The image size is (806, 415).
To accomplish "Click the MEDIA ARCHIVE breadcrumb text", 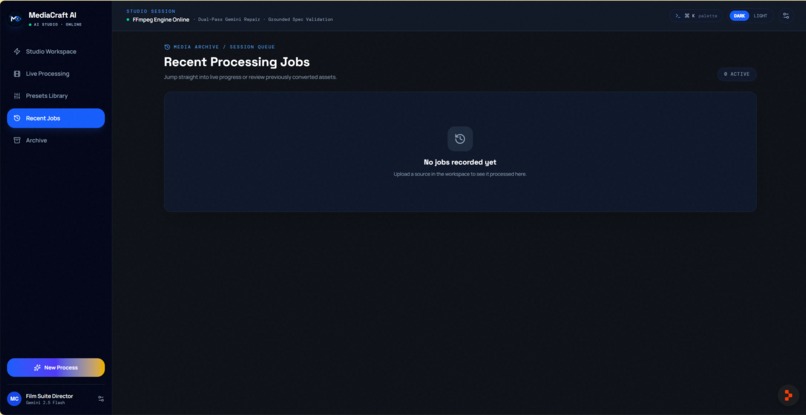I will [x=196, y=47].
